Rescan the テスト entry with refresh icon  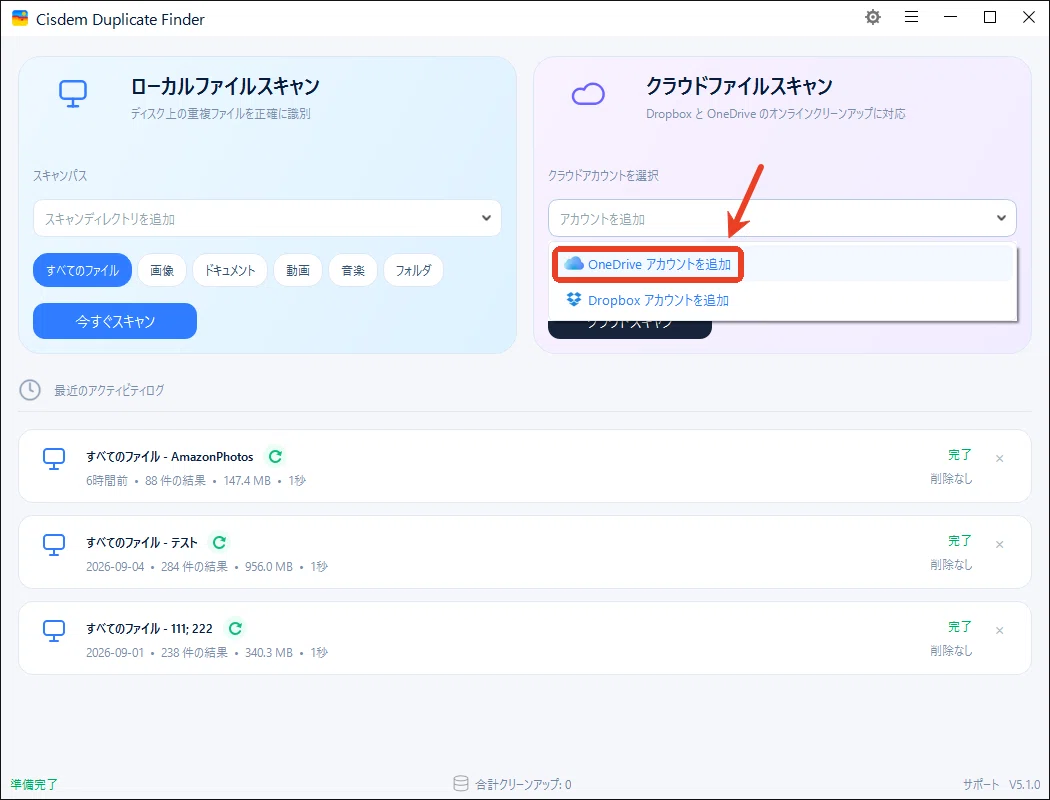(x=219, y=542)
